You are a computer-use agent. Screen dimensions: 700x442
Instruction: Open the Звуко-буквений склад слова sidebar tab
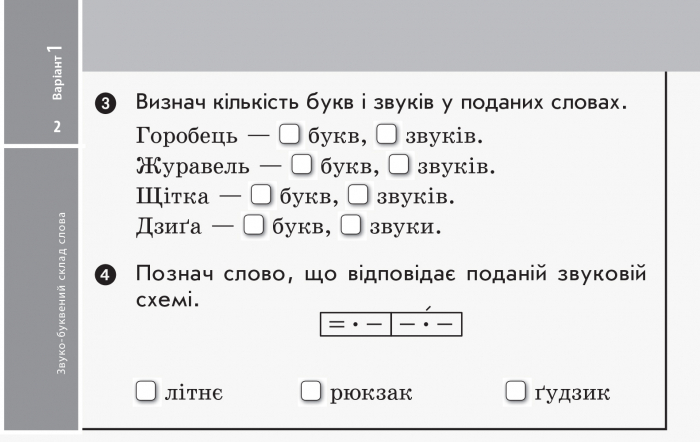tap(61, 293)
